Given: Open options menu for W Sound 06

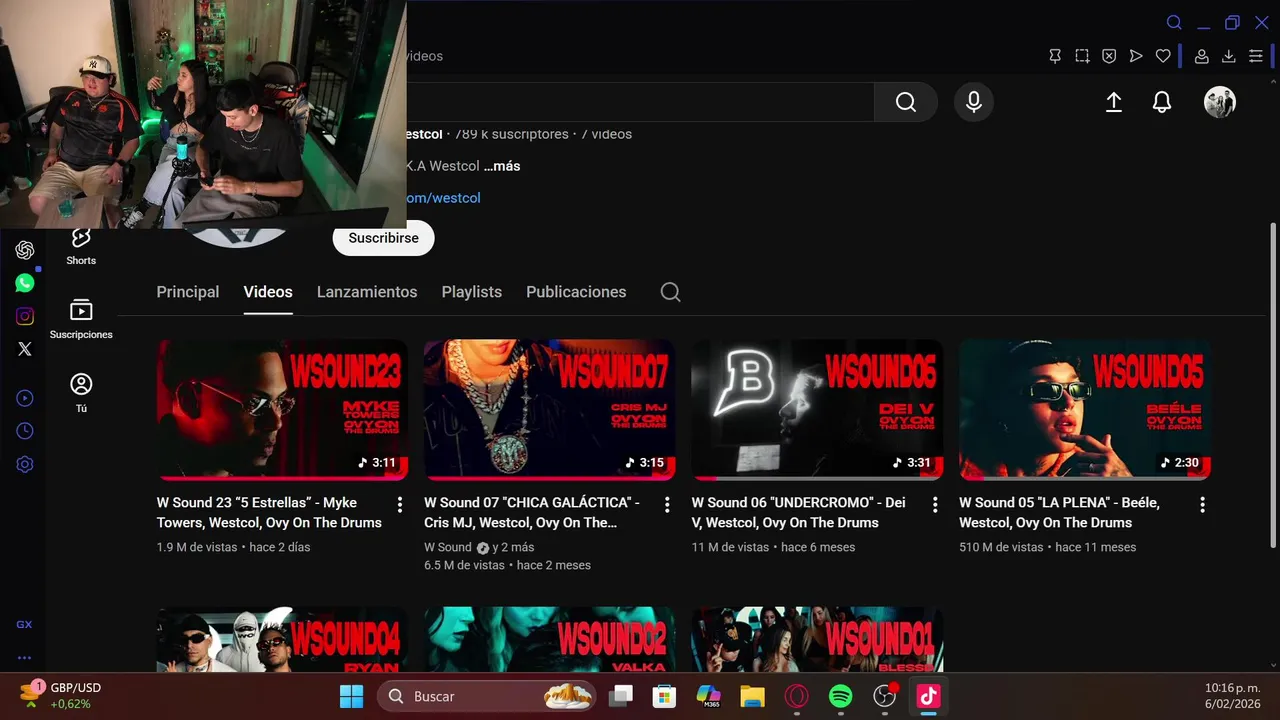Looking at the screenshot, I should (935, 505).
